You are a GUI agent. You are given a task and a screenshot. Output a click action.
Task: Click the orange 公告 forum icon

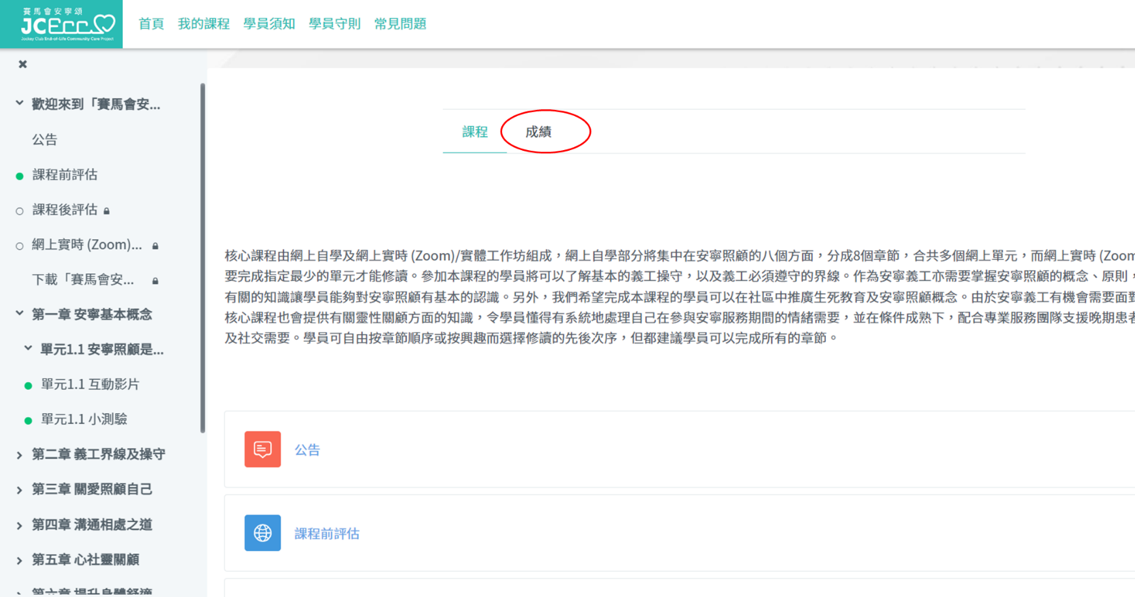pos(262,450)
